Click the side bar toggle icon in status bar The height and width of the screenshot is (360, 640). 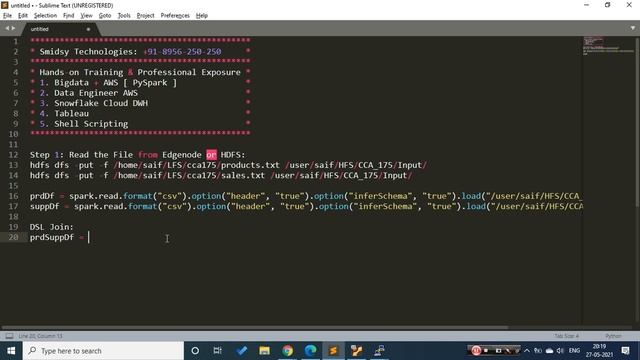tap(9, 336)
